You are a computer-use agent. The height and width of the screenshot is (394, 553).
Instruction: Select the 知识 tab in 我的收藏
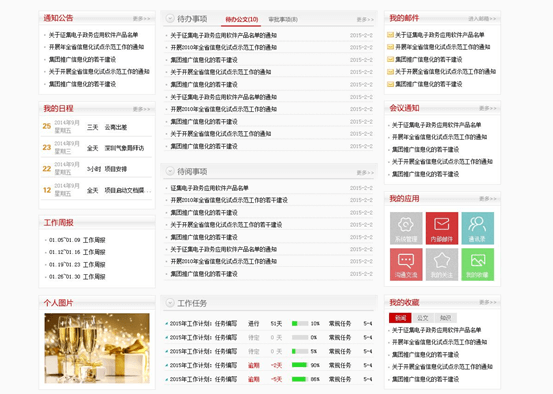[x=445, y=318]
